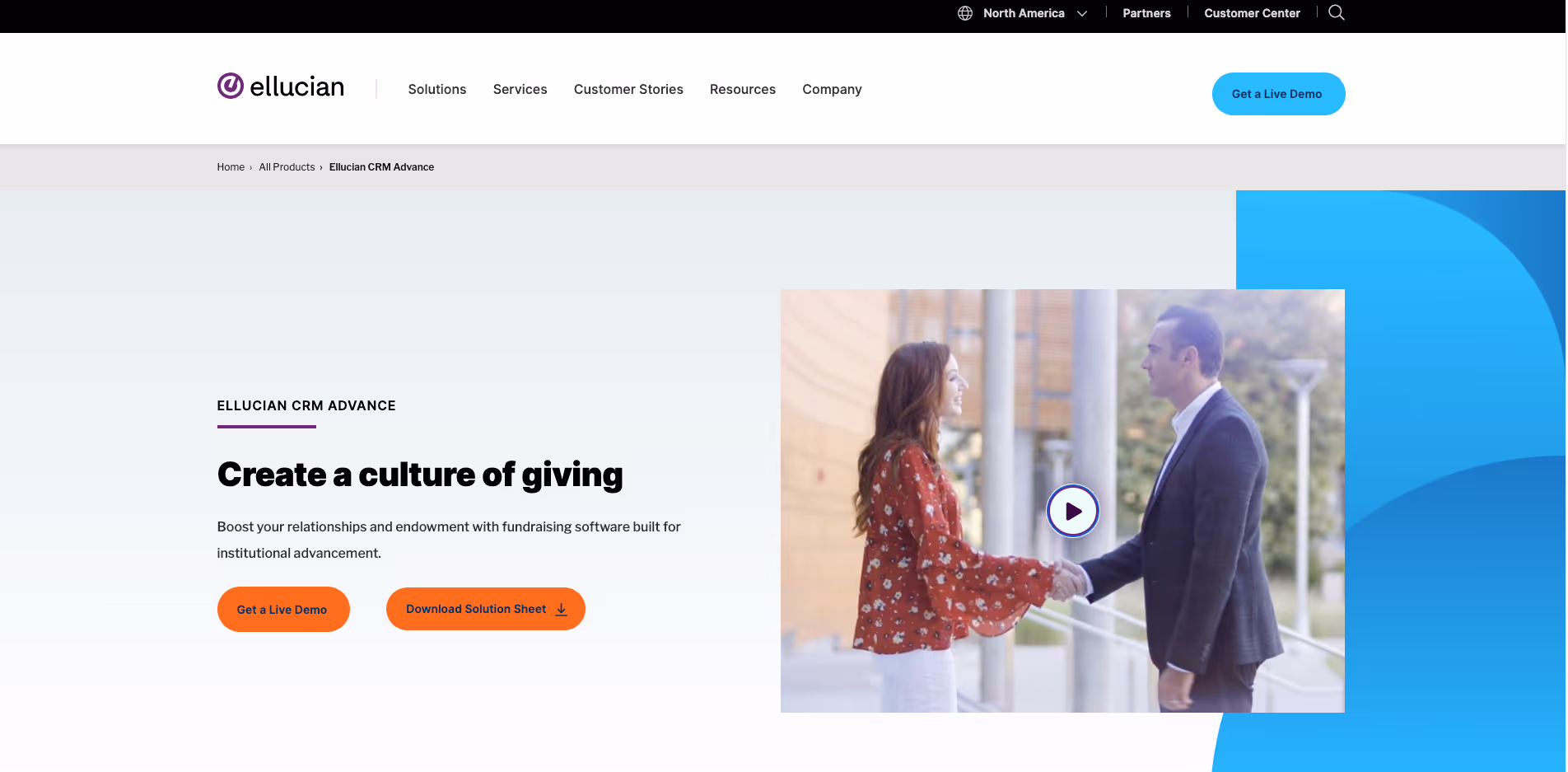The height and width of the screenshot is (772, 1568).
Task: Click the handshake video thumbnail
Action: tap(1062, 500)
